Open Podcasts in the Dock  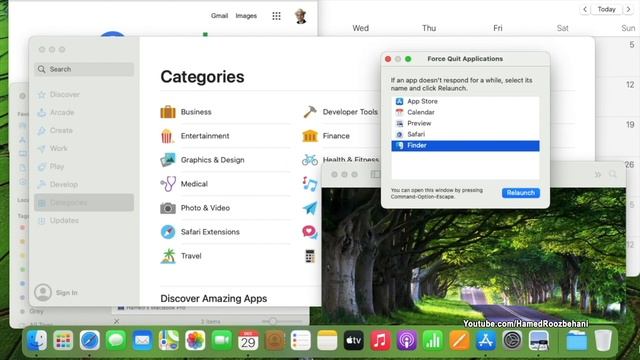tap(407, 340)
